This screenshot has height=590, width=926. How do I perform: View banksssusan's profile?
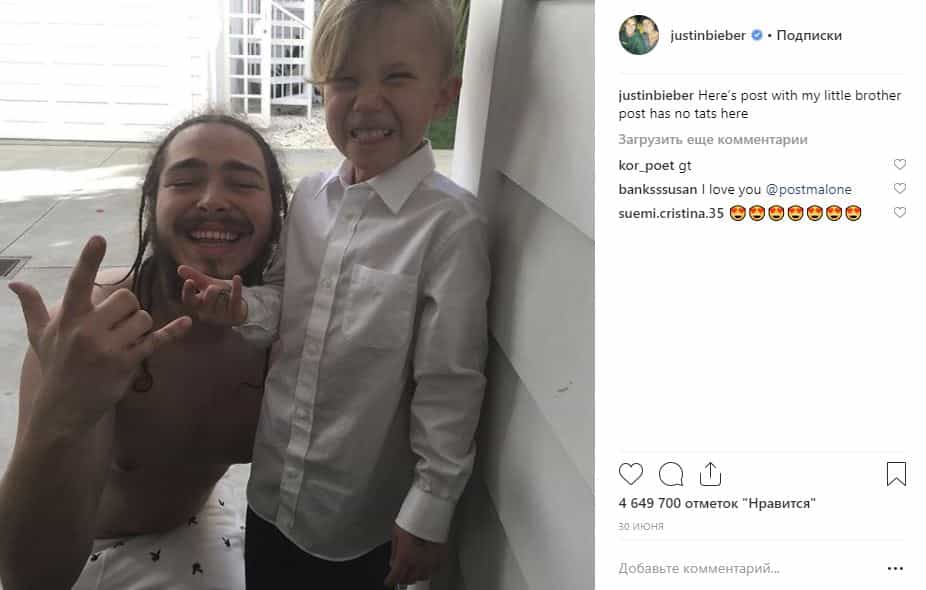[x=658, y=190]
